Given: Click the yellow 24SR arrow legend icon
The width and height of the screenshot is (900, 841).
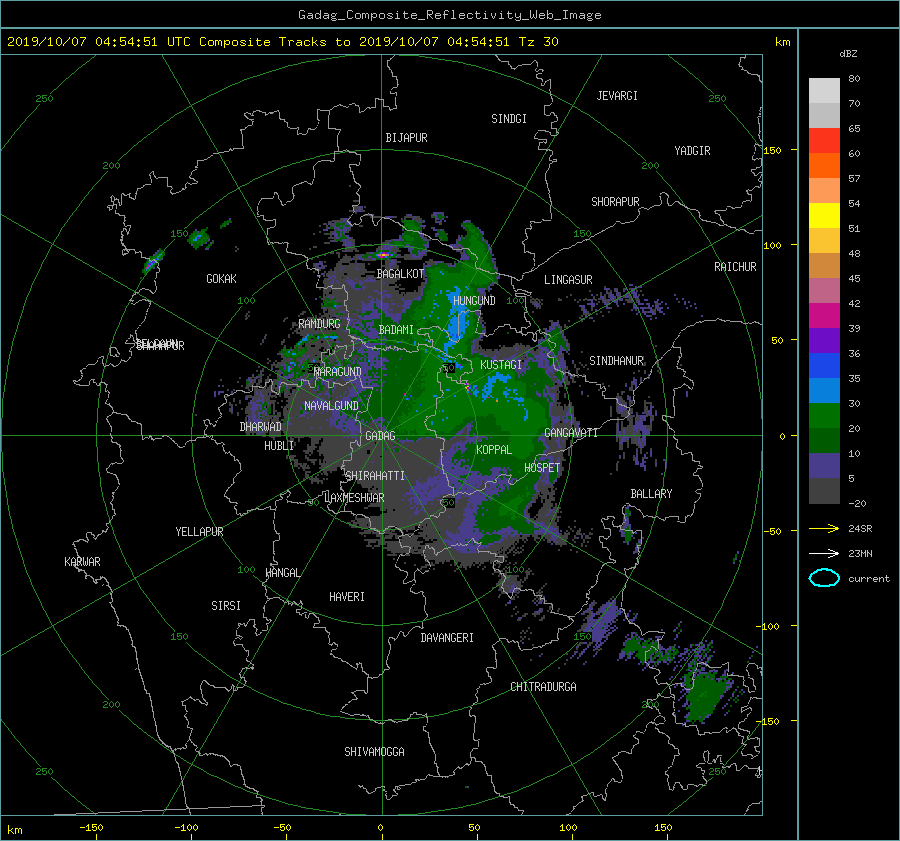Looking at the screenshot, I should (824, 528).
